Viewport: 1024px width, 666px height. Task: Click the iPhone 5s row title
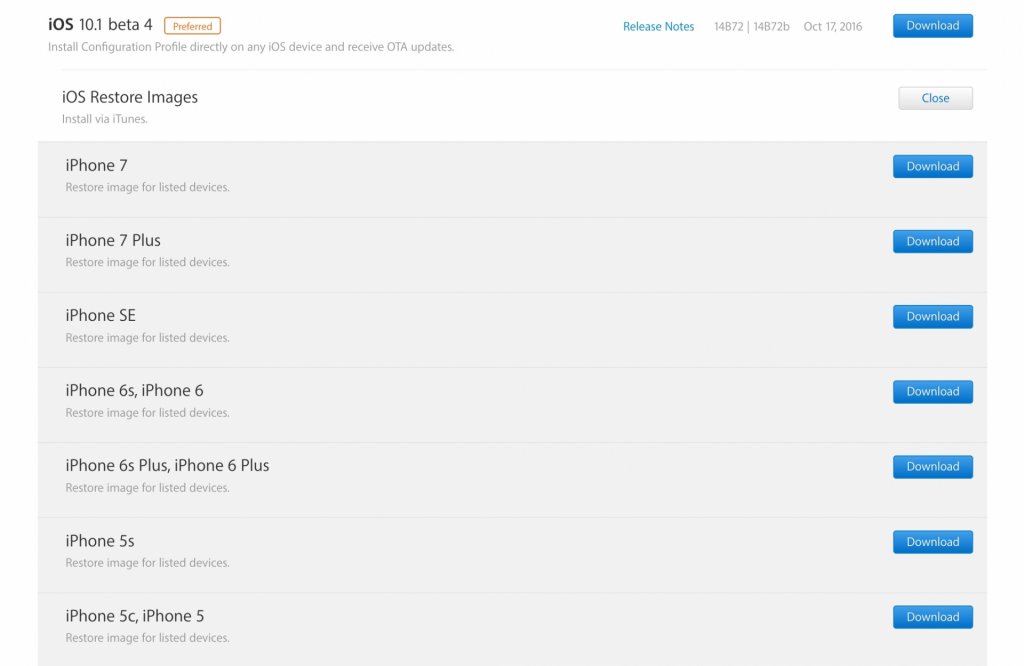click(x=100, y=541)
